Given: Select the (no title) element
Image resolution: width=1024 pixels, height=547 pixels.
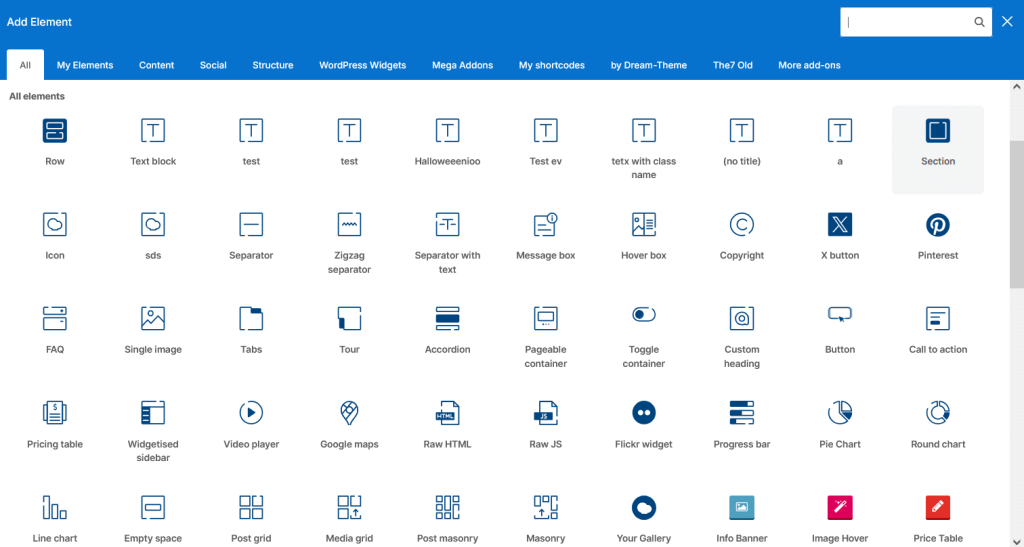Looking at the screenshot, I should pyautogui.click(x=742, y=142).
